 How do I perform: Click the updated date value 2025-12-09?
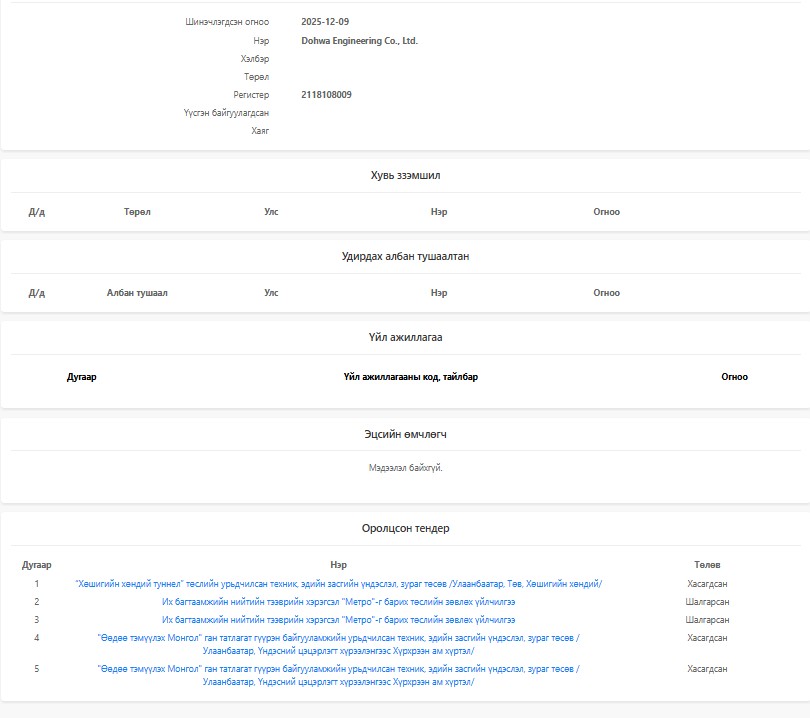[325, 22]
